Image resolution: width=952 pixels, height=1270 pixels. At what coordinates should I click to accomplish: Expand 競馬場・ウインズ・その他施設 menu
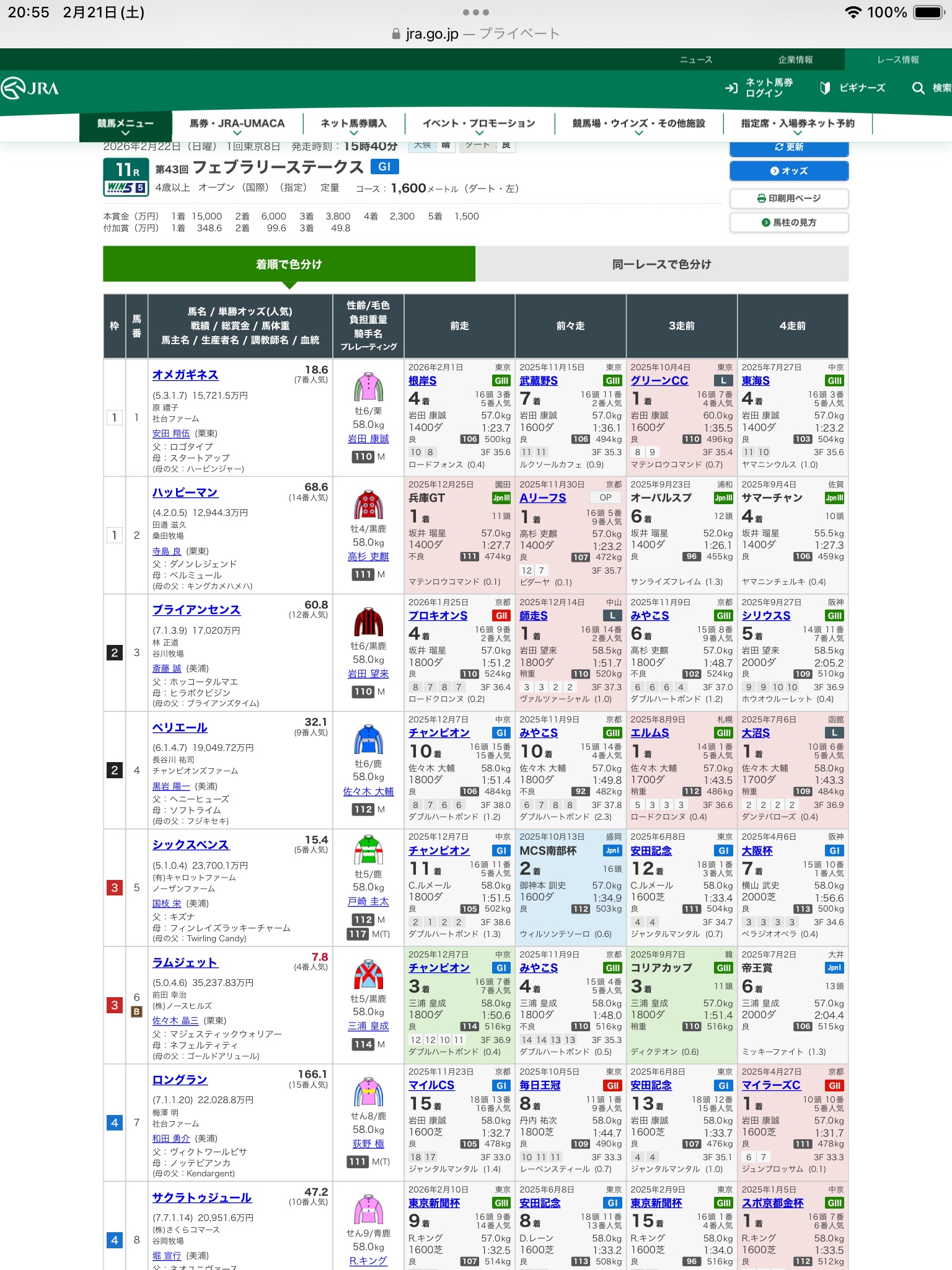[638, 126]
